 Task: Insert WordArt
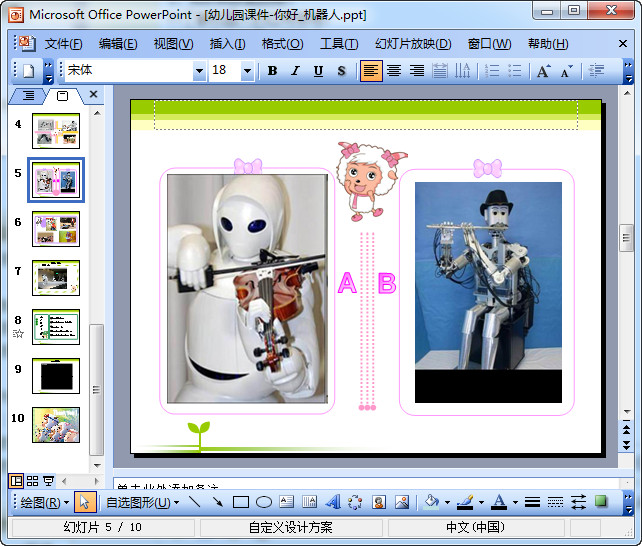click(x=333, y=502)
